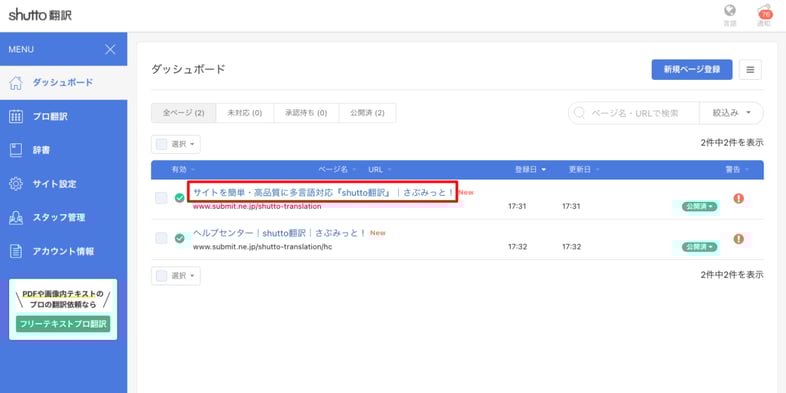Tick the bottom 選択 select-all checkbox
Screen dimensions: 786x393
pos(161,276)
